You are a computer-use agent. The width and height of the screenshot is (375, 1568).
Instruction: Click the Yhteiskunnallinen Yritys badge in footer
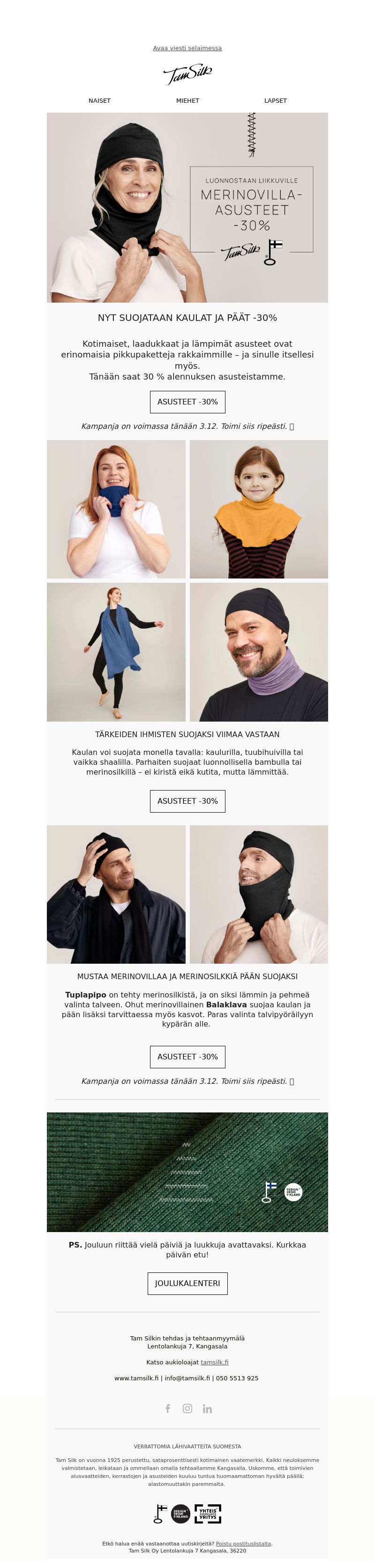208,1513
